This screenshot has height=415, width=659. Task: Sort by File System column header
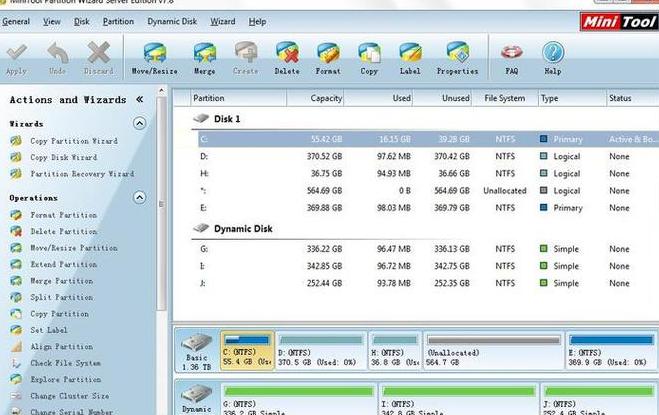pyautogui.click(x=505, y=98)
